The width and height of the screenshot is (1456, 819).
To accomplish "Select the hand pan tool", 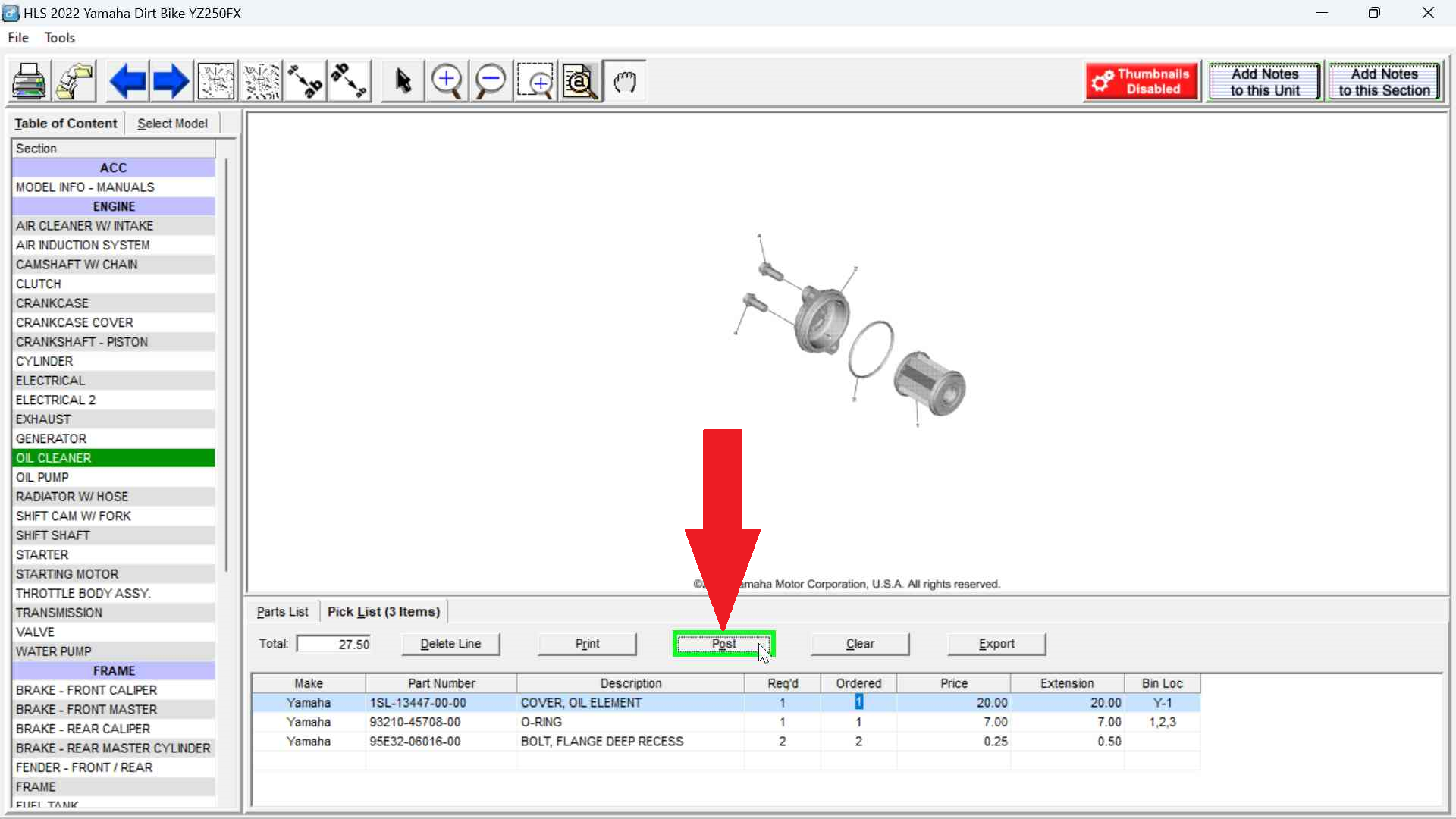I will coord(625,81).
